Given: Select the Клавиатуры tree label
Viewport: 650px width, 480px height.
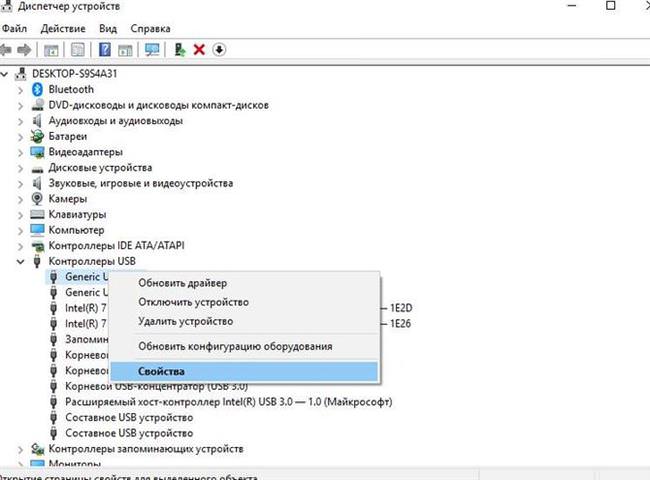Looking at the screenshot, I should (77, 214).
